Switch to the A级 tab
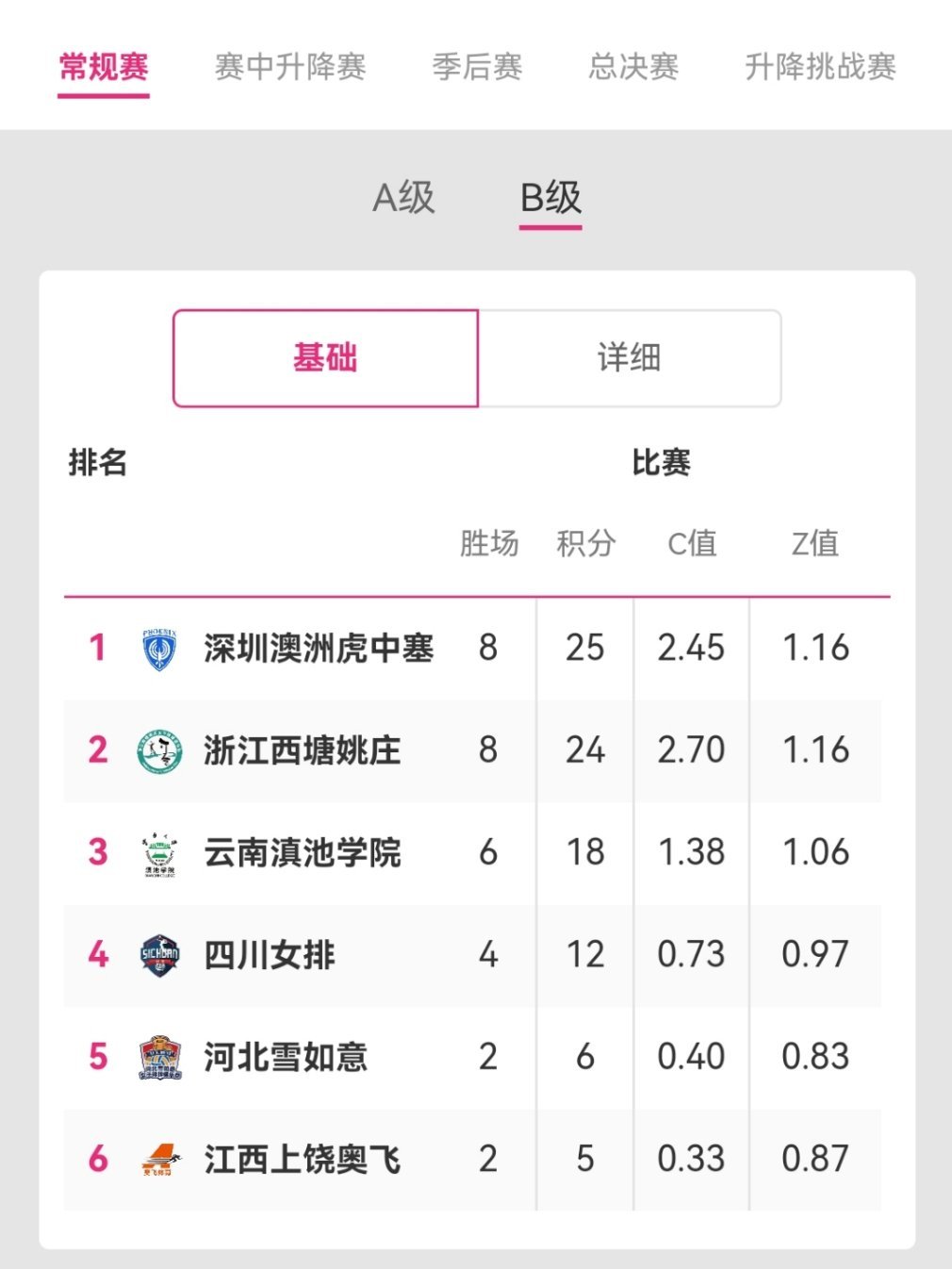This screenshot has height=1269, width=952. point(403,198)
